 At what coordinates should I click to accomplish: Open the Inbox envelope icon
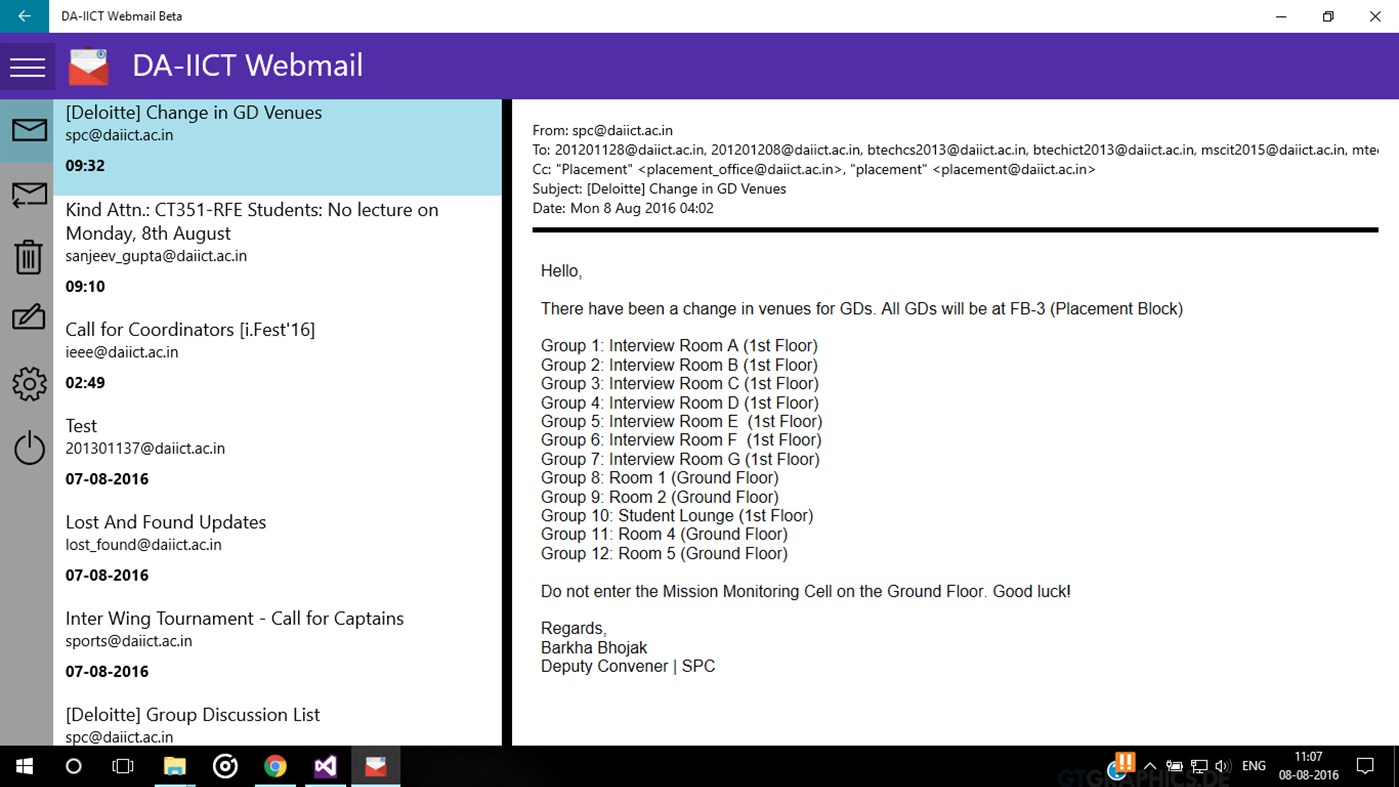point(28,129)
